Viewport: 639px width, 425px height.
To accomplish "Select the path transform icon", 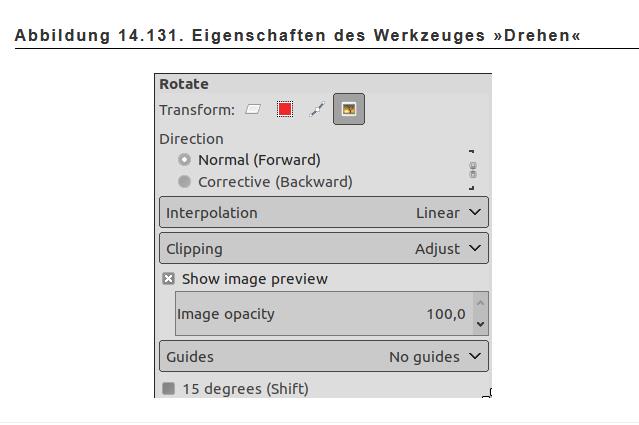I will click(x=316, y=110).
